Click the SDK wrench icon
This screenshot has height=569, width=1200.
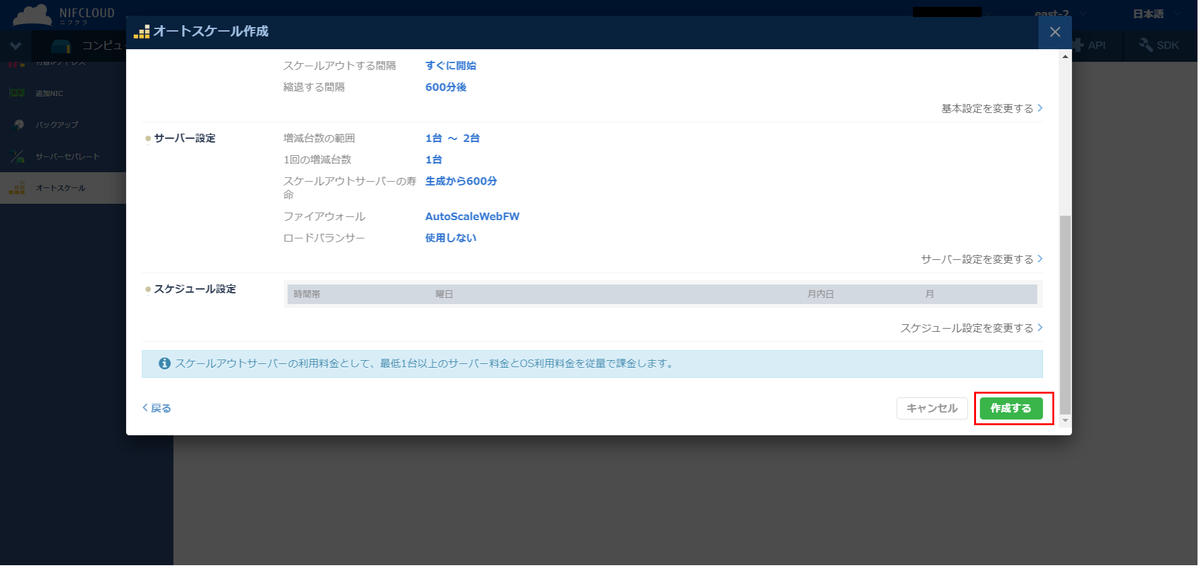tap(1146, 45)
